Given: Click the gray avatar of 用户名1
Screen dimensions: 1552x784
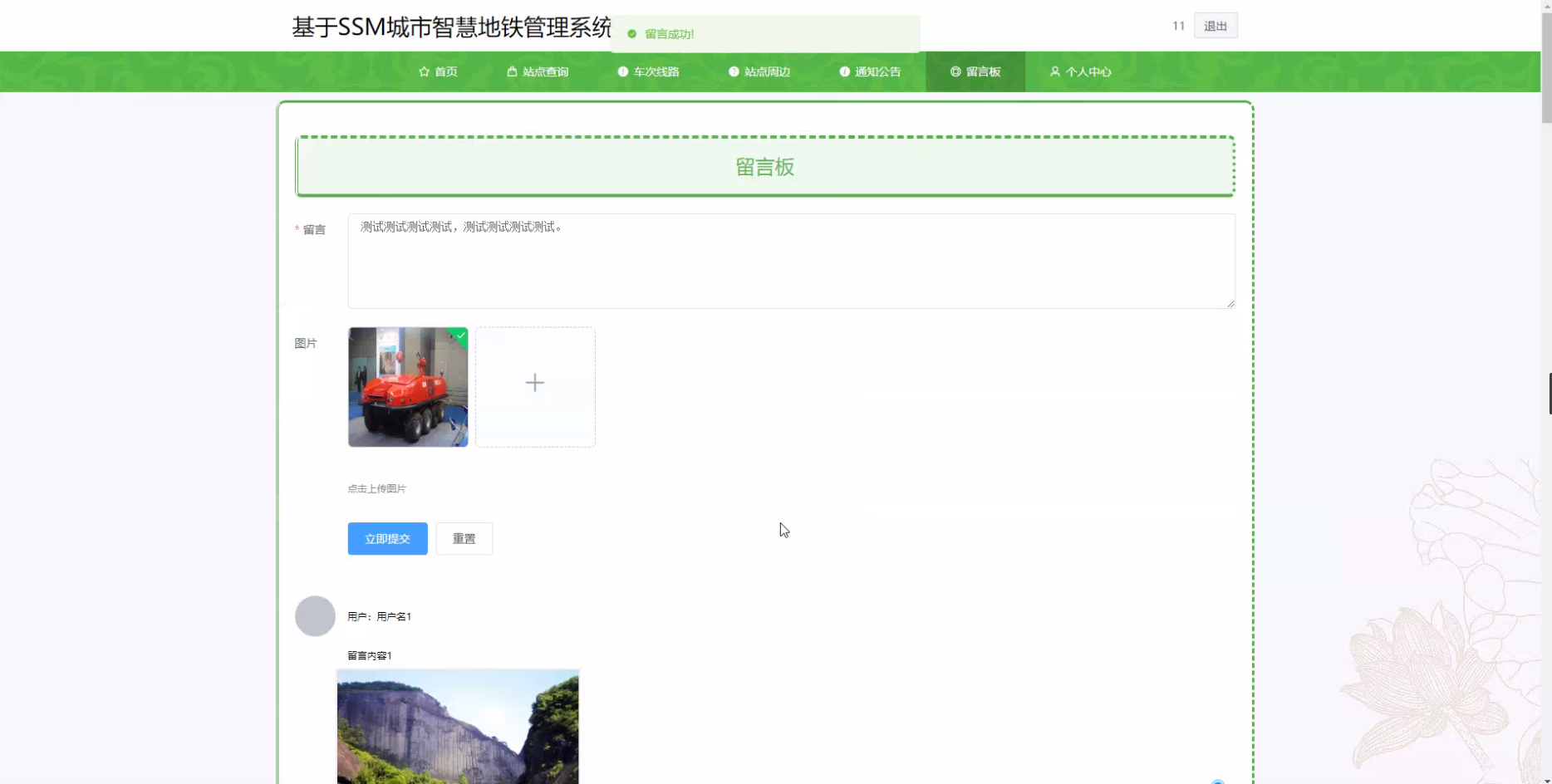Looking at the screenshot, I should point(315,616).
